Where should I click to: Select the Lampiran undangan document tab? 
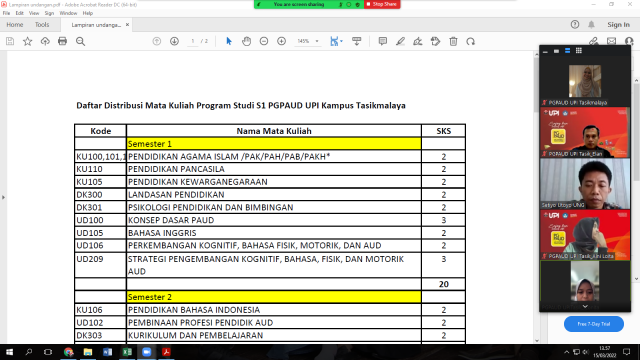[x=96, y=25]
